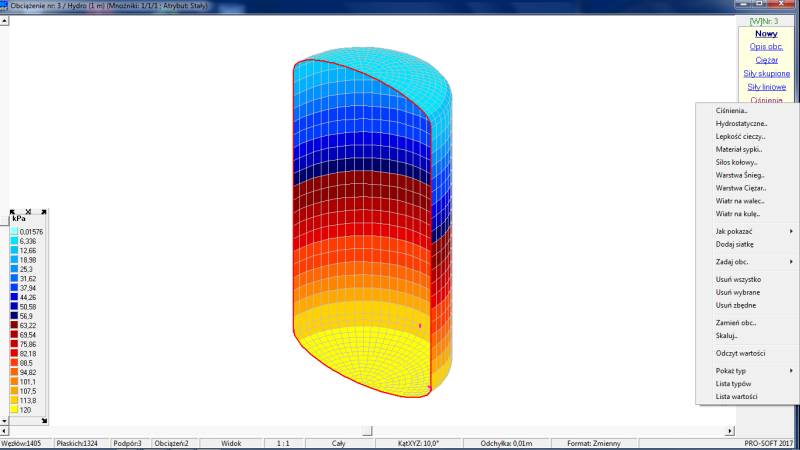Click the 'Ciężar' link
The width and height of the screenshot is (800, 450).
[766, 60]
